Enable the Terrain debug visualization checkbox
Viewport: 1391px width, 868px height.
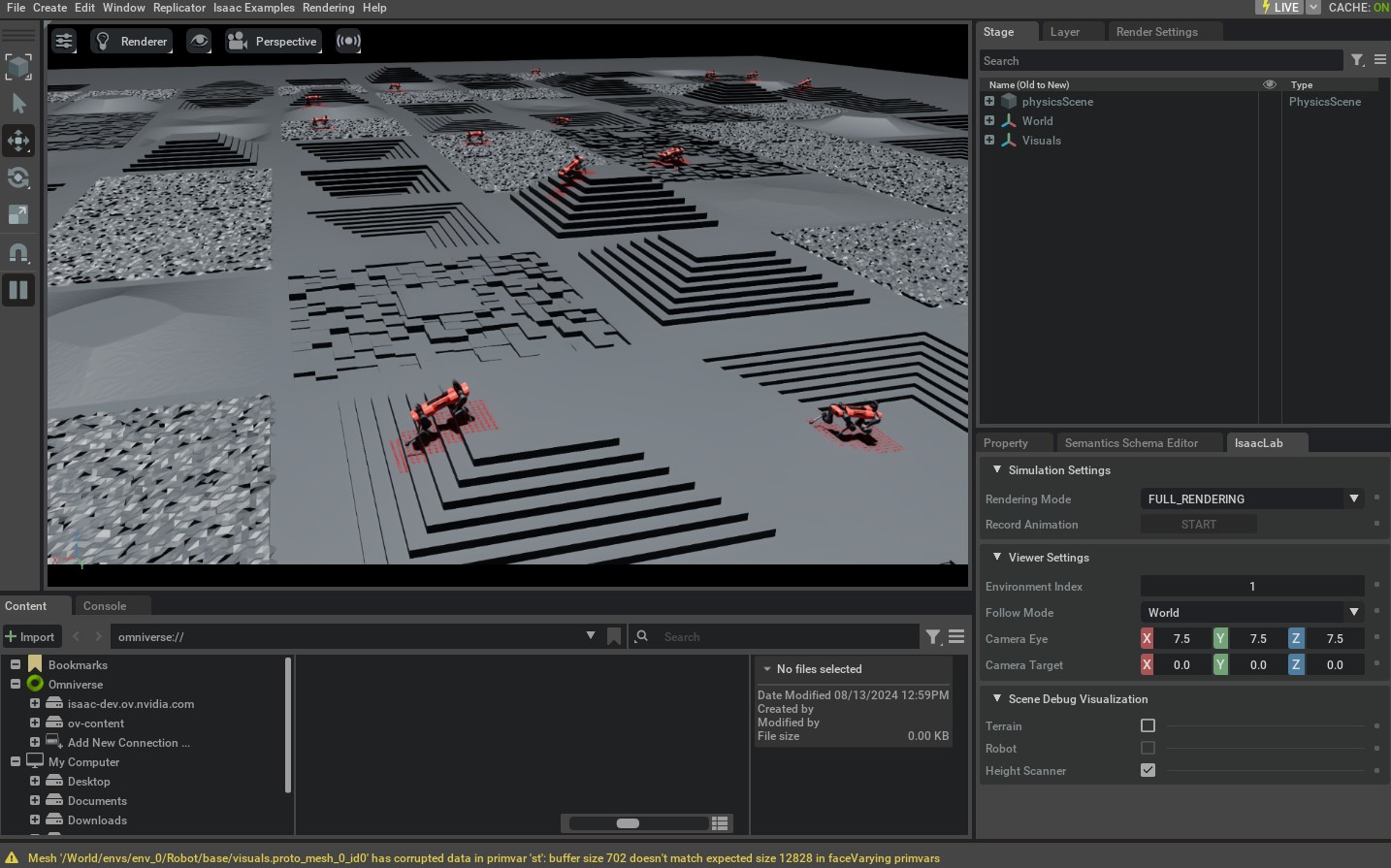1148,725
